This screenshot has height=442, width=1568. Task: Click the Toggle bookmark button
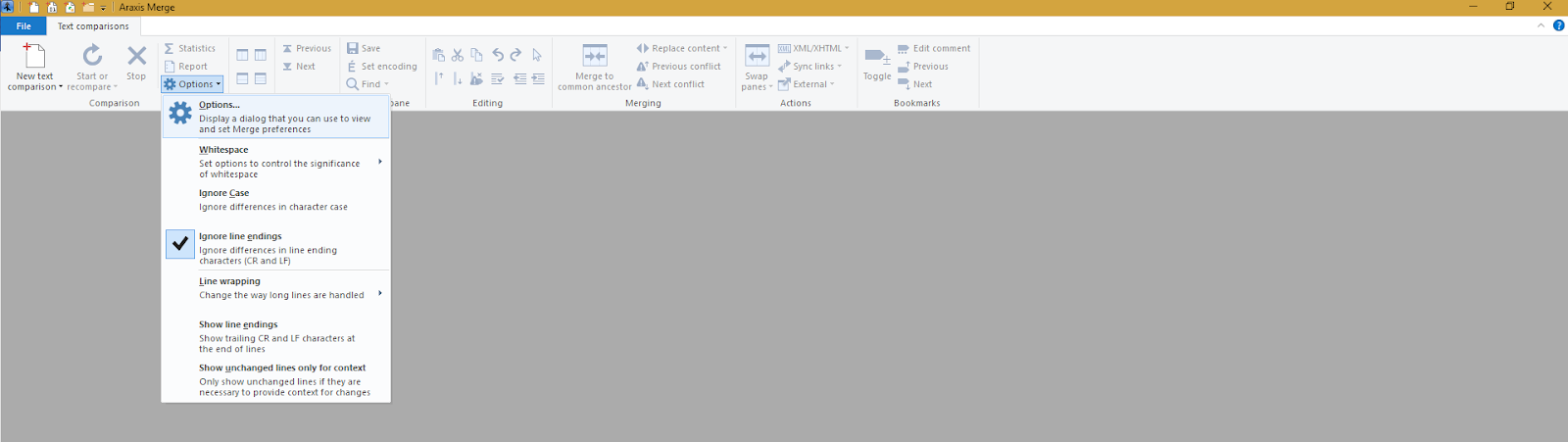pos(877,63)
